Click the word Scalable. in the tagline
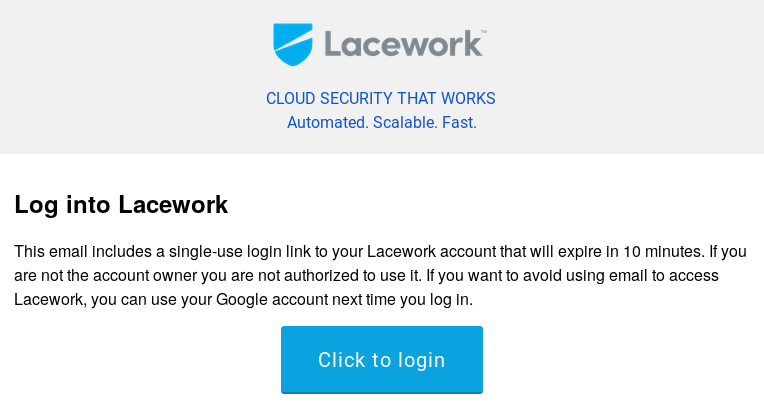 pos(405,122)
